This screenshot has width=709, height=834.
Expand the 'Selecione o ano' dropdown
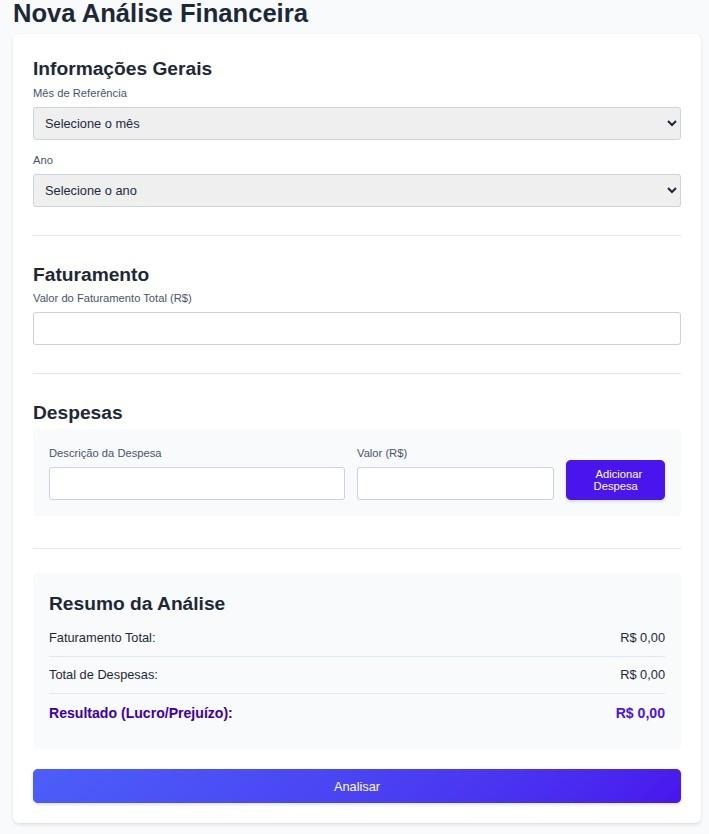356,190
